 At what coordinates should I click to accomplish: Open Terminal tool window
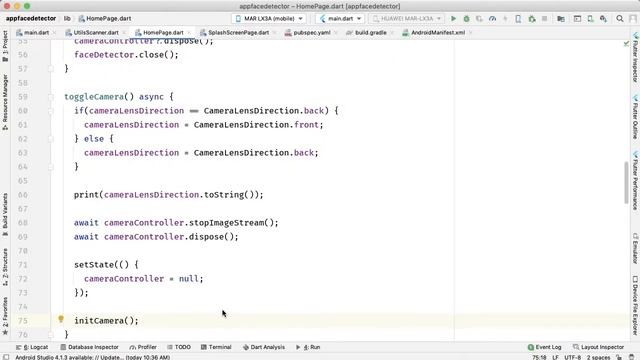216,347
